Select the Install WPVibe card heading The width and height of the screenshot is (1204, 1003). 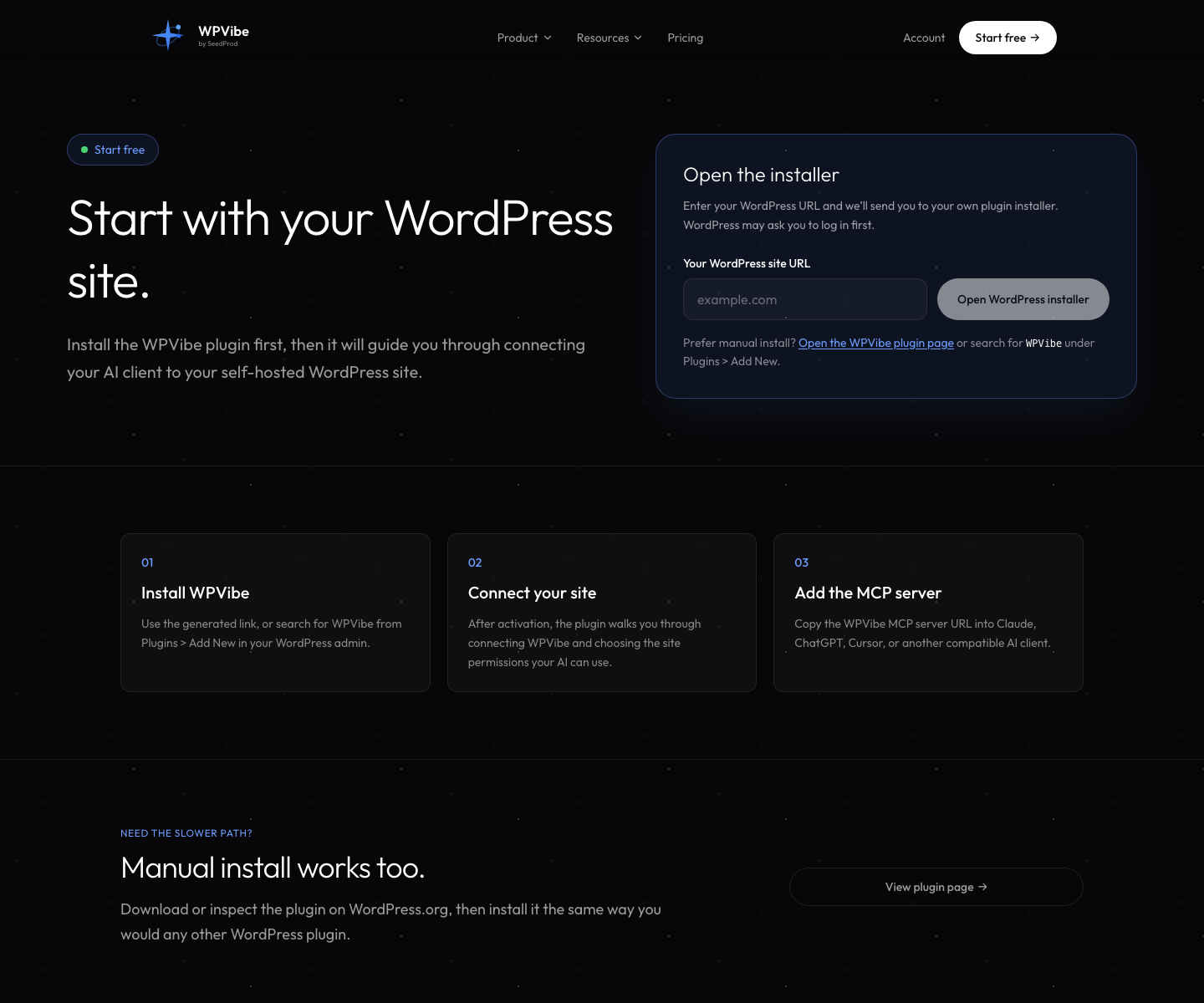click(x=196, y=593)
